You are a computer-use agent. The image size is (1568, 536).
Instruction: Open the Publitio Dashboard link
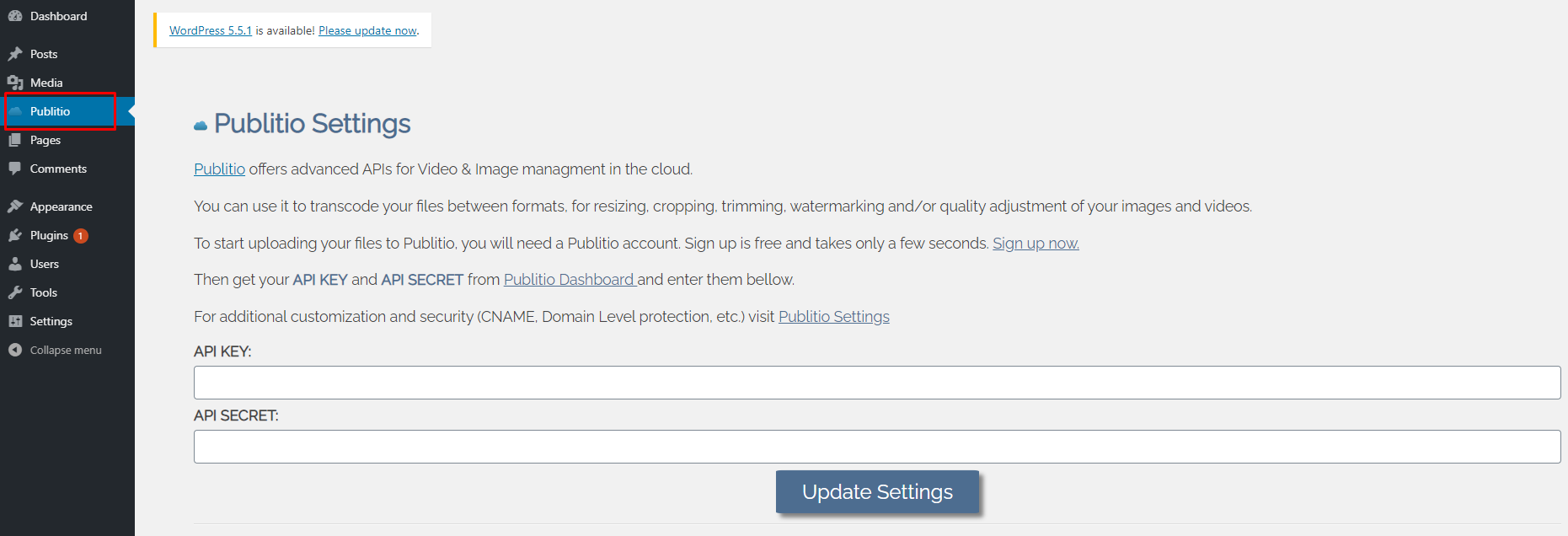569,280
